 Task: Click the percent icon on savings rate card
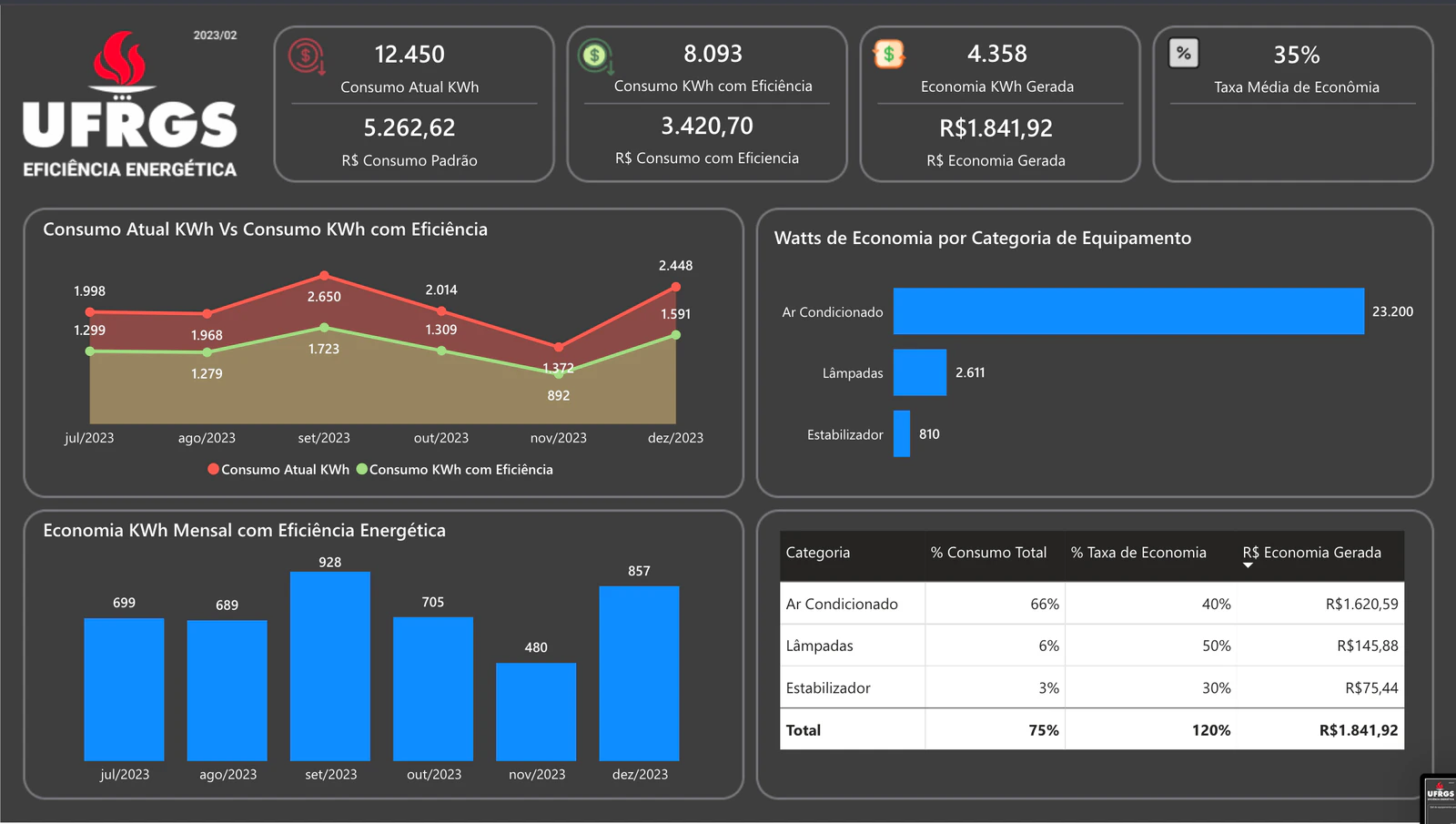[x=1183, y=53]
